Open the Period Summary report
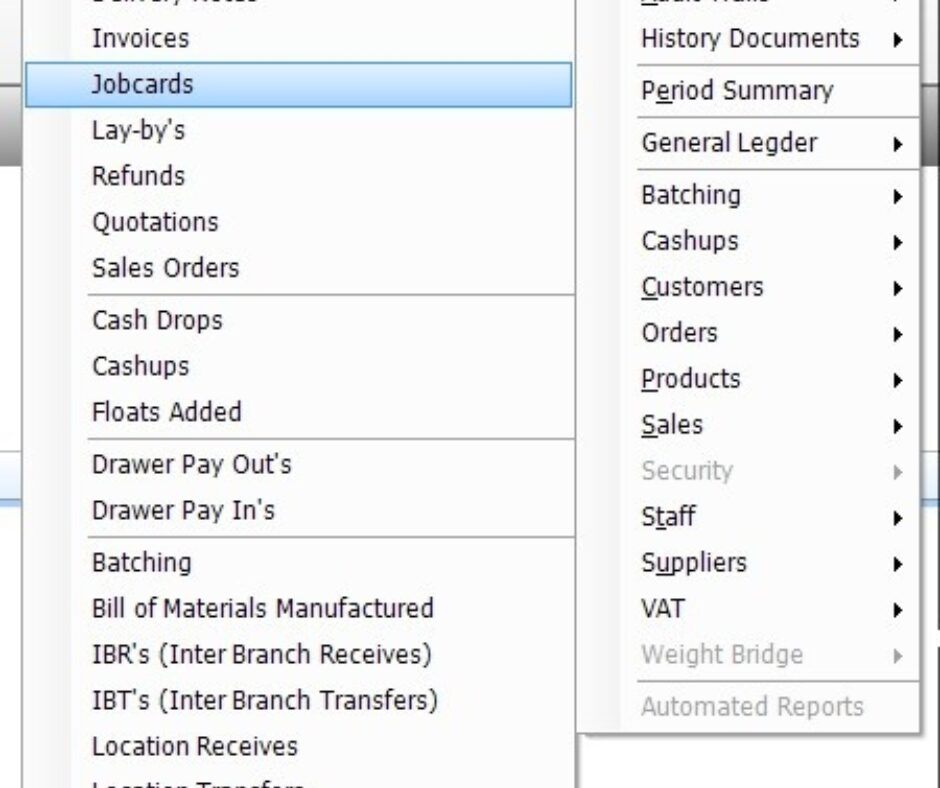The image size is (940, 788). (737, 91)
